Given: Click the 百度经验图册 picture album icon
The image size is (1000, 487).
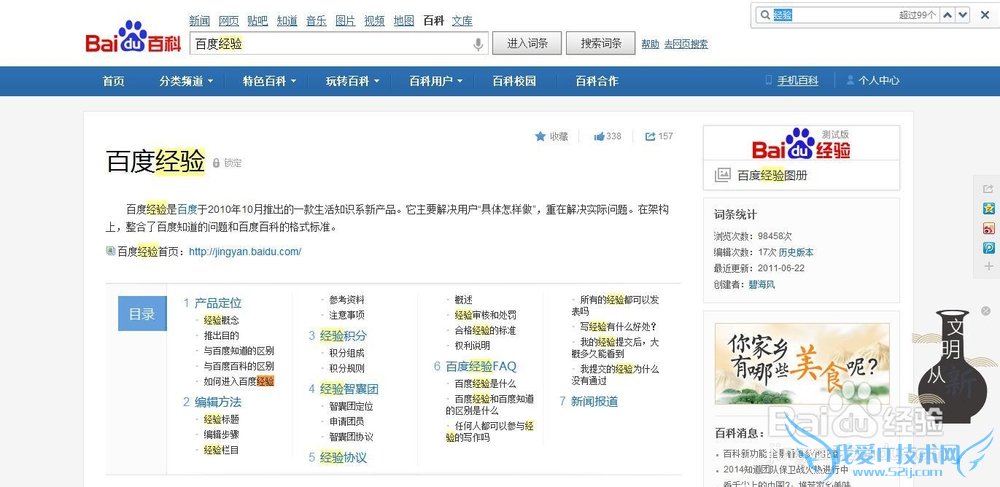Looking at the screenshot, I should tap(722, 175).
